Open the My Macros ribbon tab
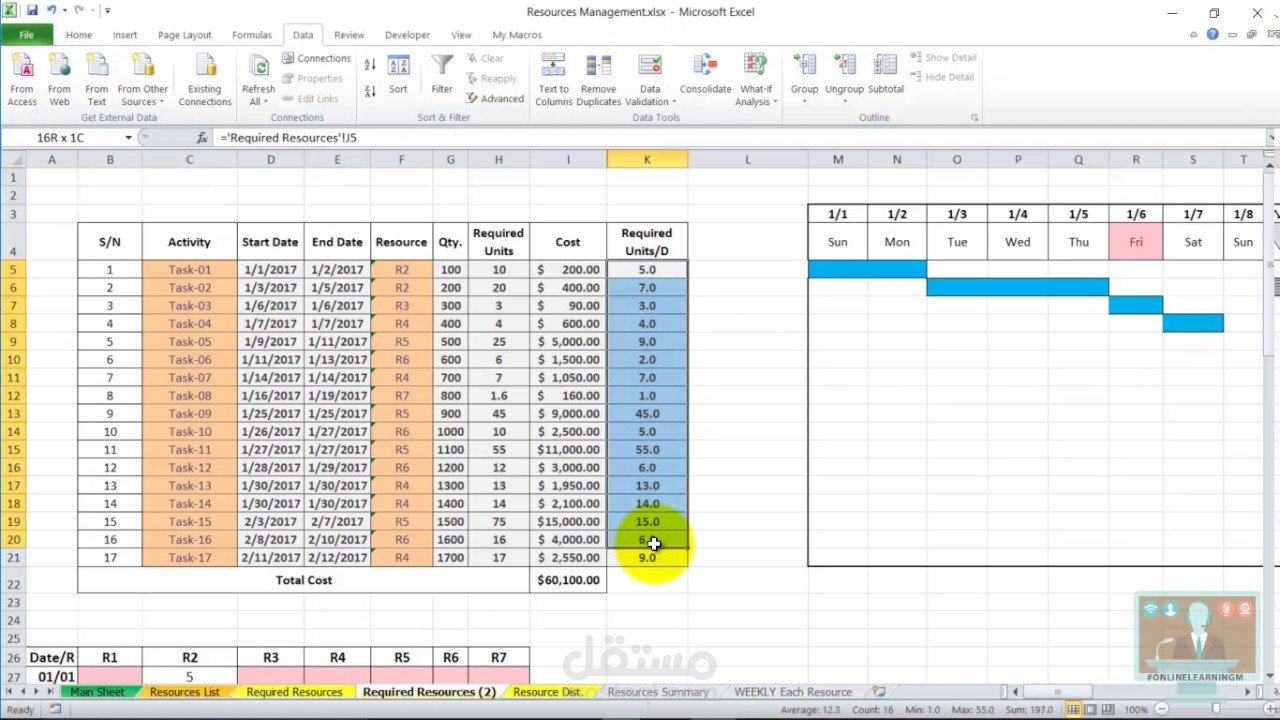The height and width of the screenshot is (720, 1280). coord(517,35)
